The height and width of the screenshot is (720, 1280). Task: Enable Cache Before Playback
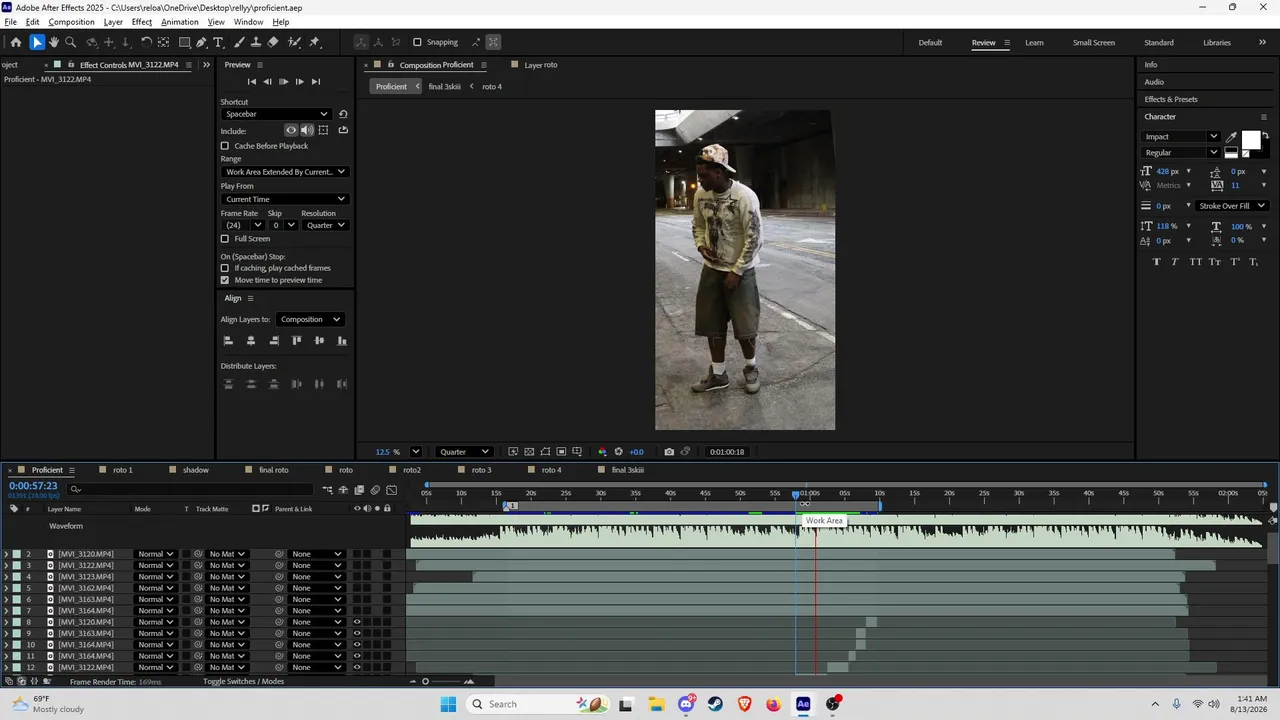coord(225,146)
